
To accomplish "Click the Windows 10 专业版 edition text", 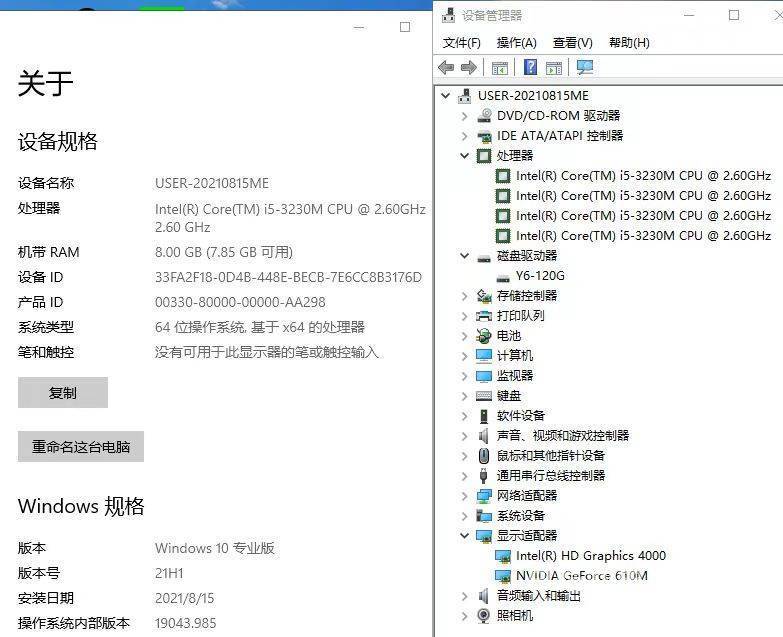I will pyautogui.click(x=215, y=548).
